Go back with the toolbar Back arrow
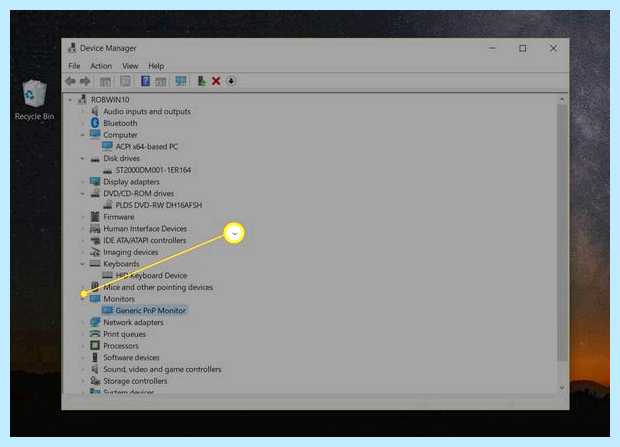The image size is (620, 447). (71, 81)
